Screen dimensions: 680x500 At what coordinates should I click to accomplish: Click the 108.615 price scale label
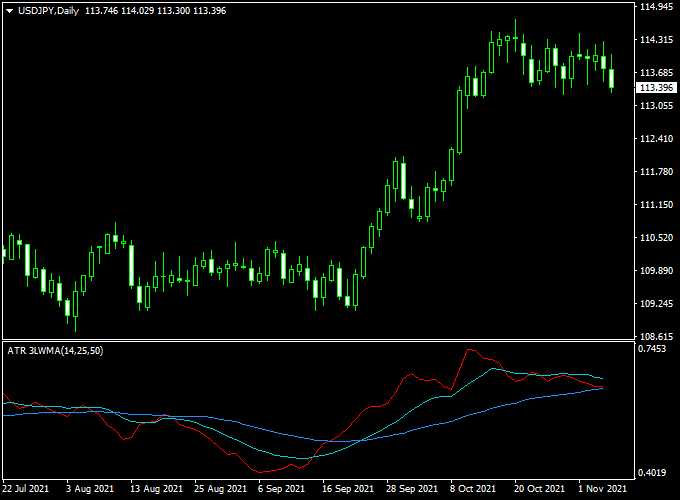point(657,336)
